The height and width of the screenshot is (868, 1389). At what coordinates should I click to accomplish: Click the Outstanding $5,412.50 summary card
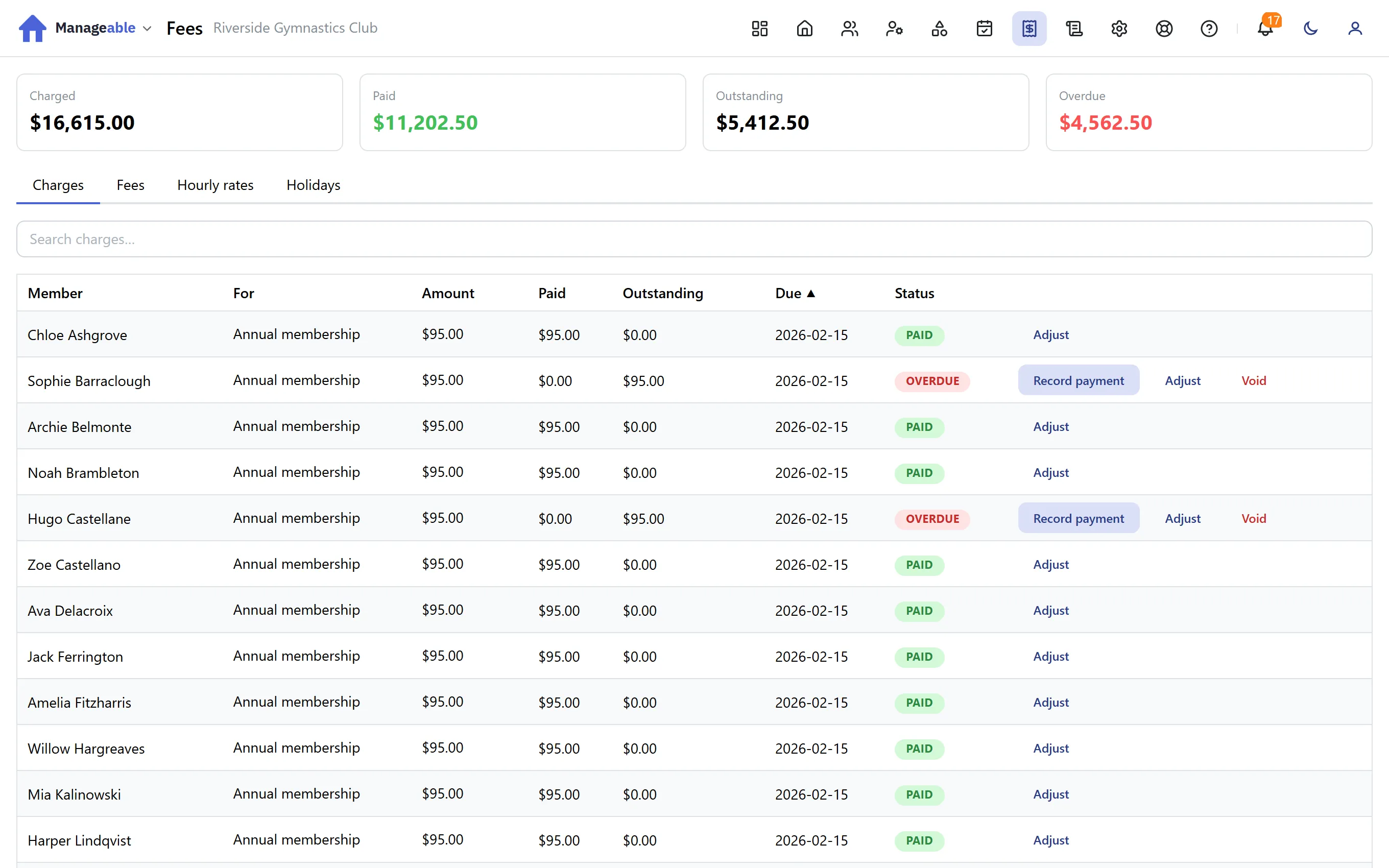(866, 112)
